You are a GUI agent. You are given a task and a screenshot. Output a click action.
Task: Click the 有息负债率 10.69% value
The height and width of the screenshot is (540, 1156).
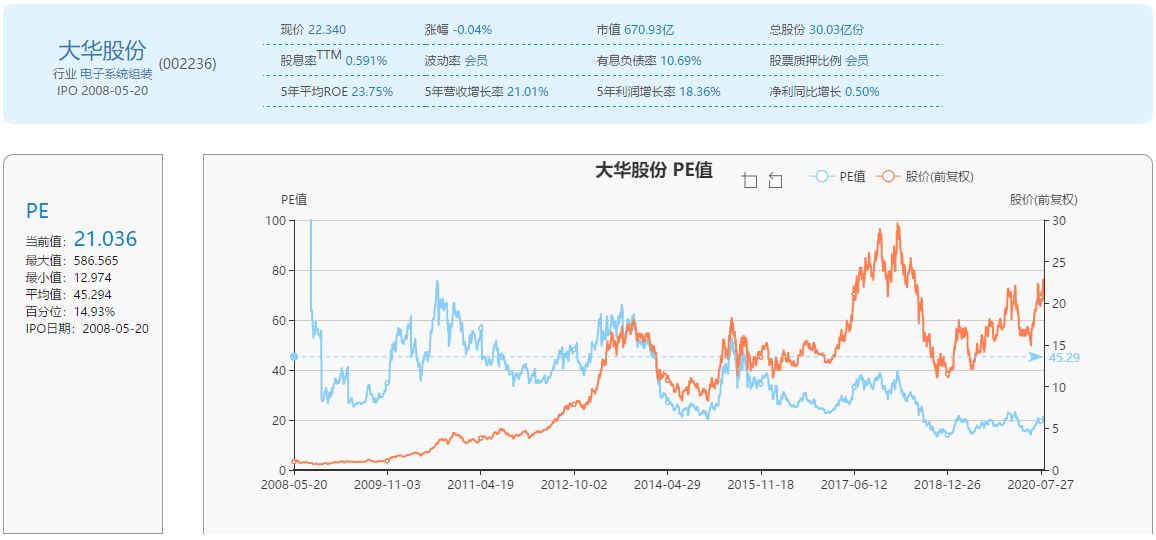680,60
